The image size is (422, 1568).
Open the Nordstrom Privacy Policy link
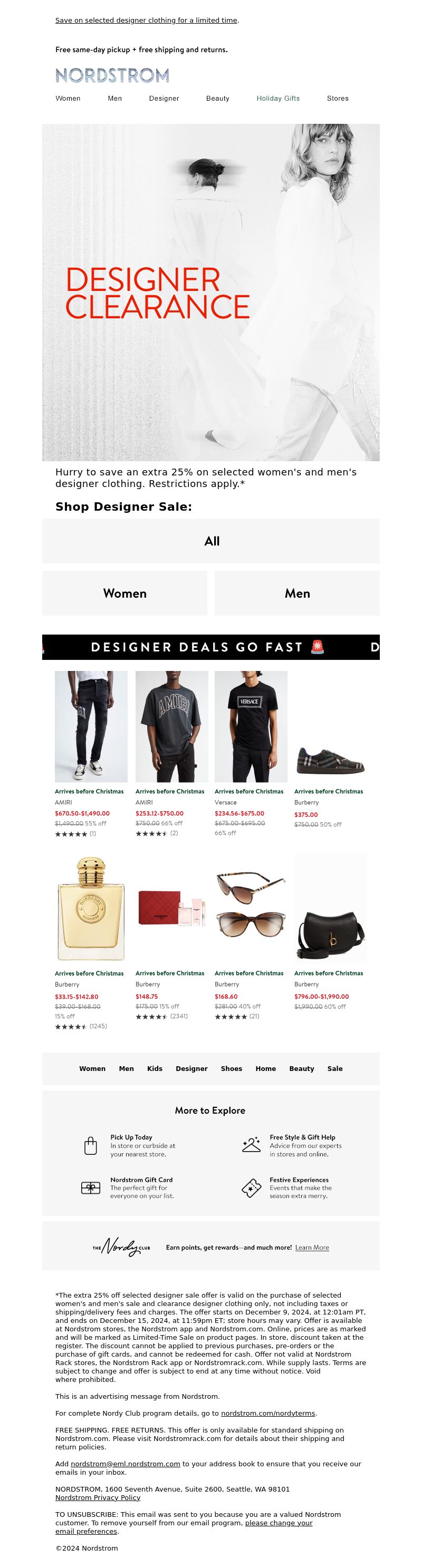click(98, 1497)
